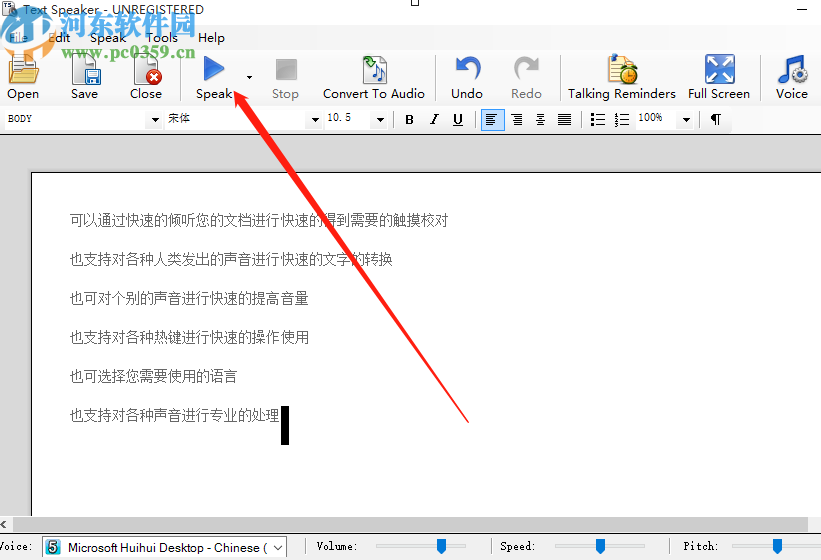
Task: Open the 100% zoom dropdown
Action: [686, 120]
